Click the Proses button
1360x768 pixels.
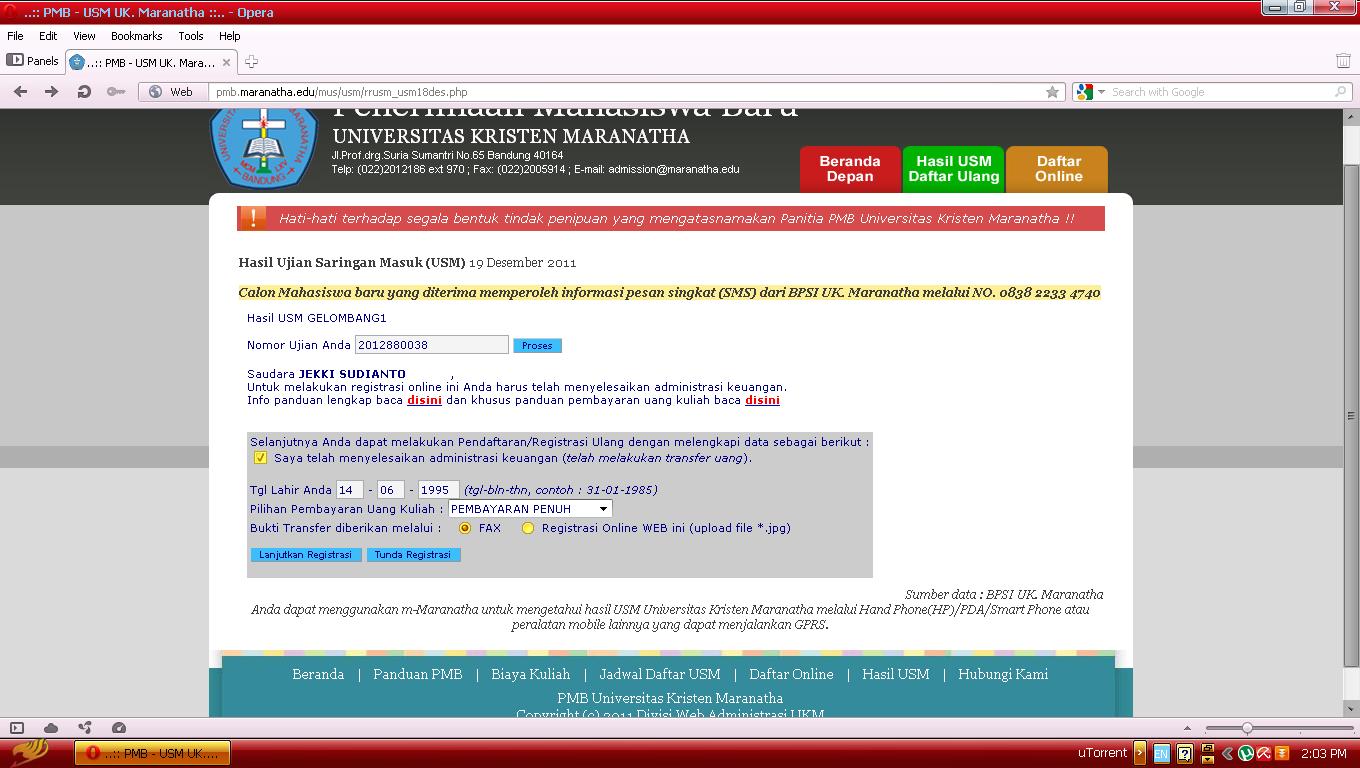click(537, 345)
